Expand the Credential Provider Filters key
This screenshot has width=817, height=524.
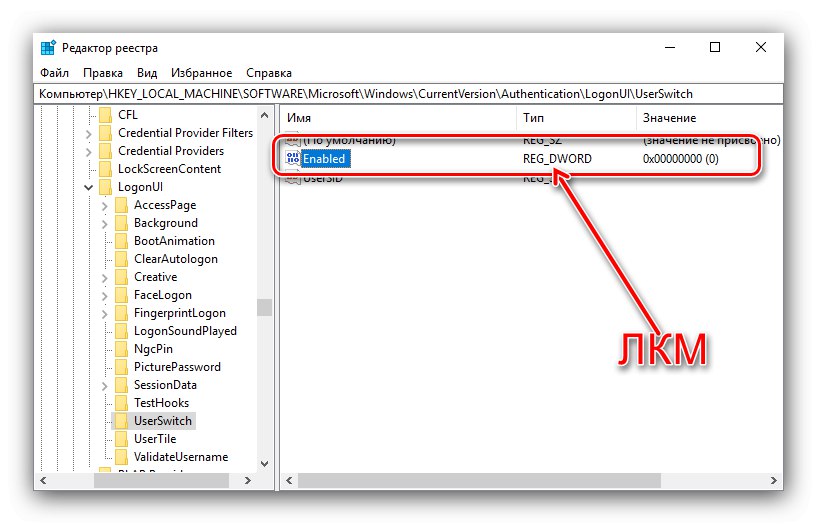(89, 134)
